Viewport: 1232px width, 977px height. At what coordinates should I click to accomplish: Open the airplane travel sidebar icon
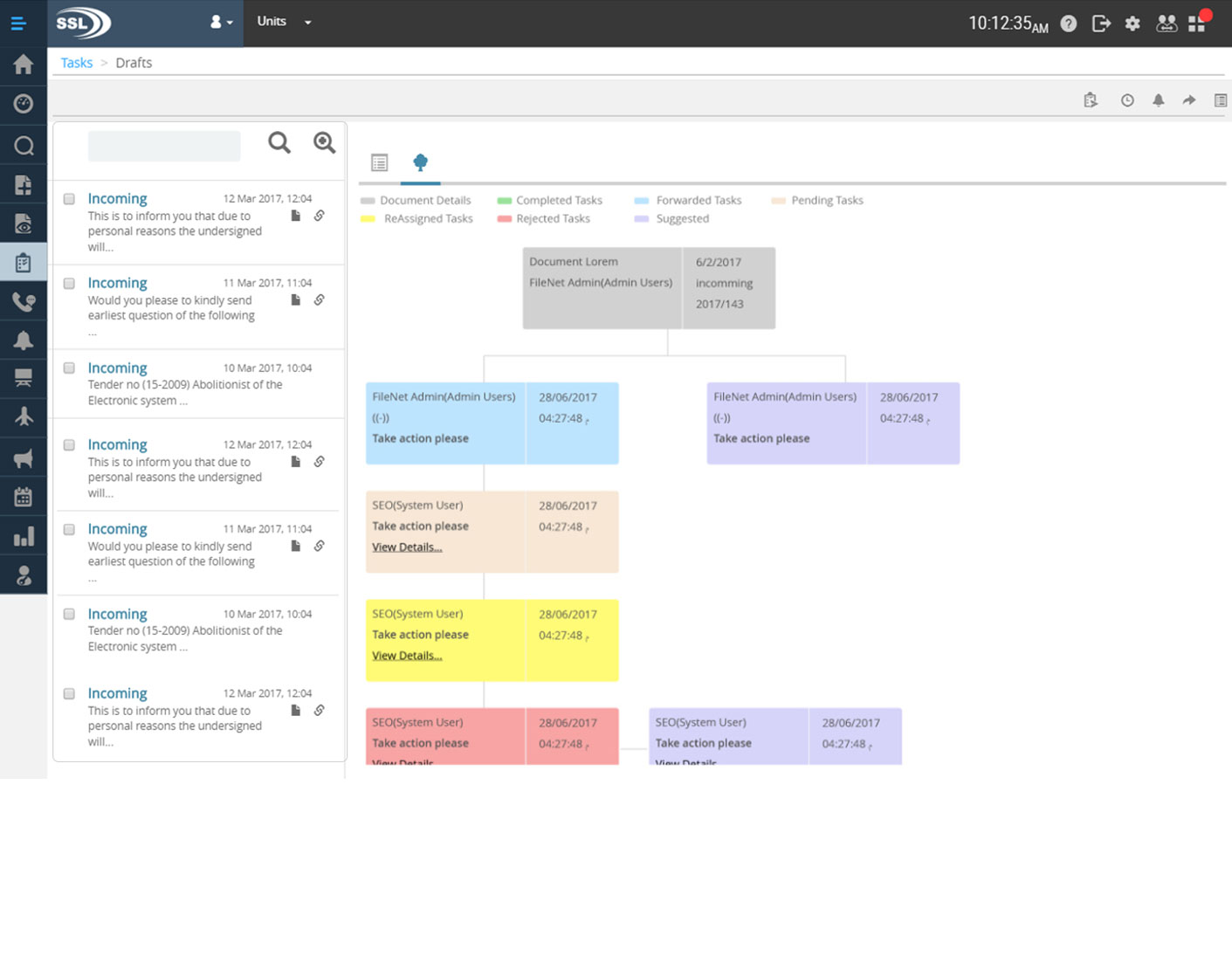(x=24, y=416)
